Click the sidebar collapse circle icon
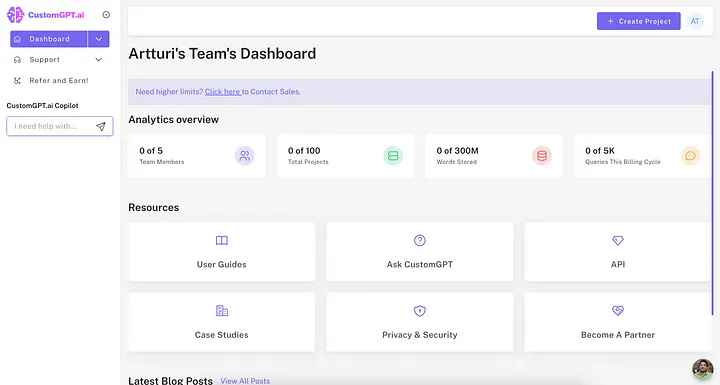This screenshot has height=385, width=720. coord(106,15)
